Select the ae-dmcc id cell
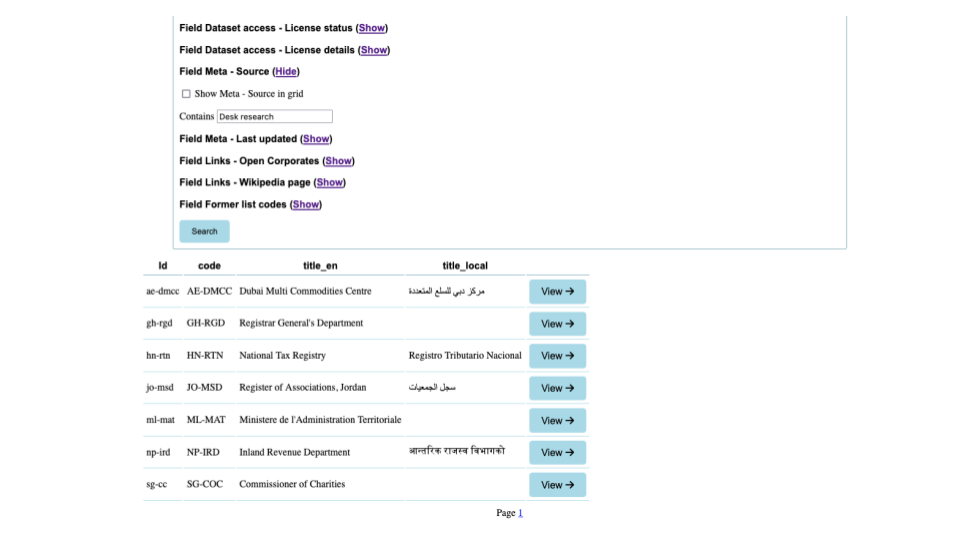This screenshot has height=540, width=960. click(163, 291)
